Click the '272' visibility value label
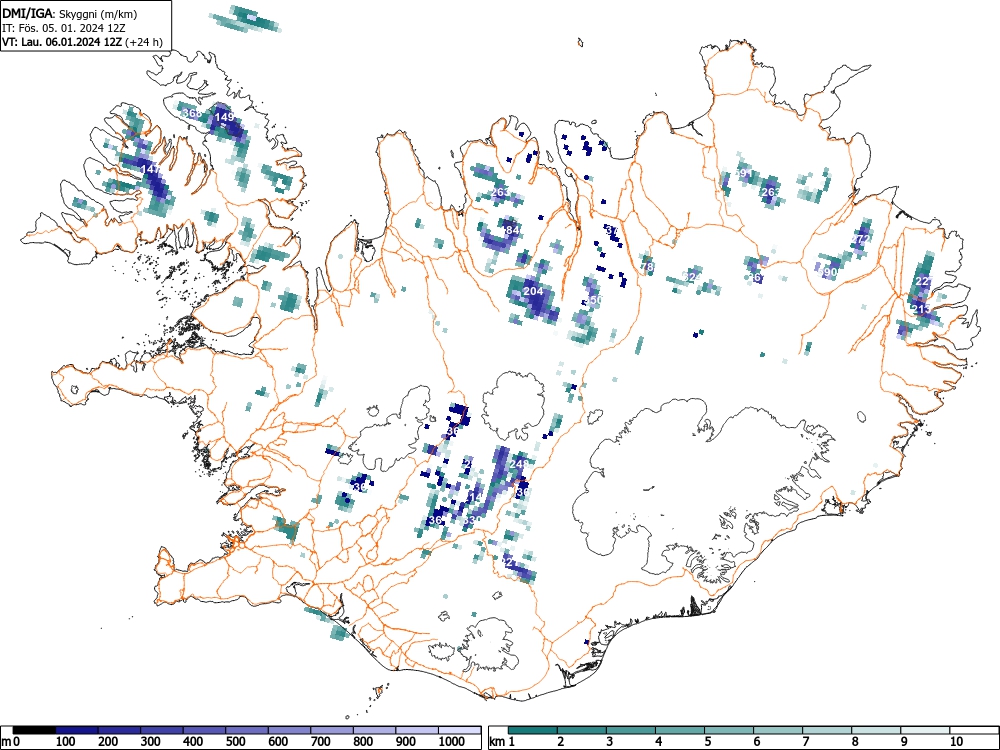Screen dimensions: 1000x750 click(x=862, y=239)
